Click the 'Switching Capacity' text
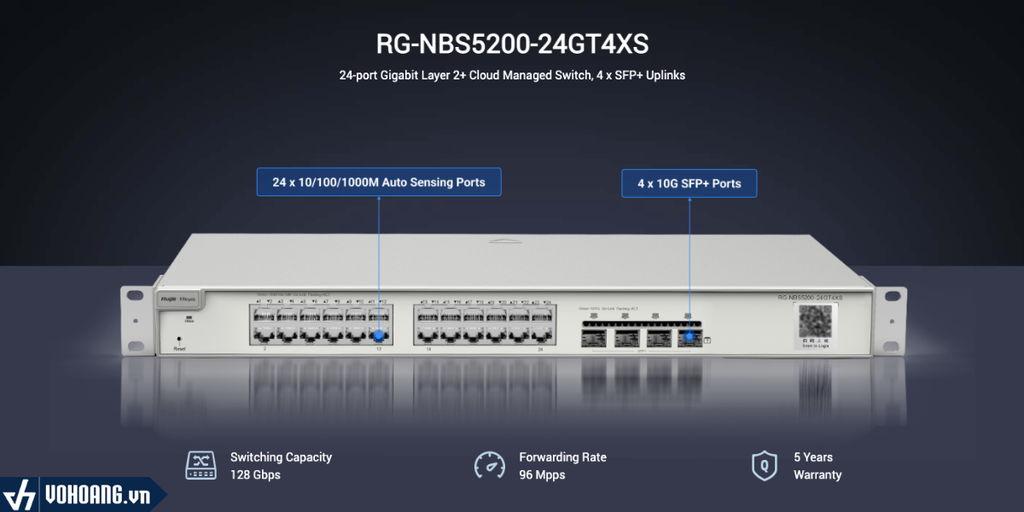The image size is (1024, 512). click(281, 457)
